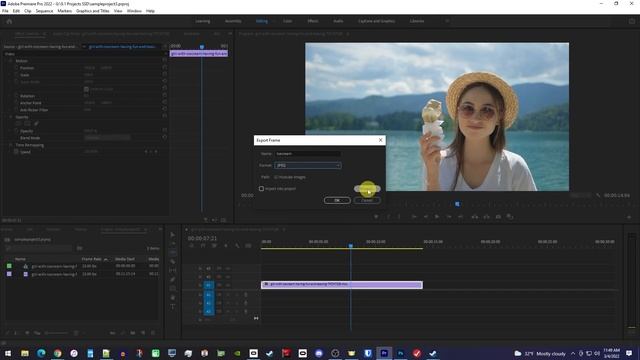Expand the Opacity effect section
The image size is (640, 360).
coord(11,117)
